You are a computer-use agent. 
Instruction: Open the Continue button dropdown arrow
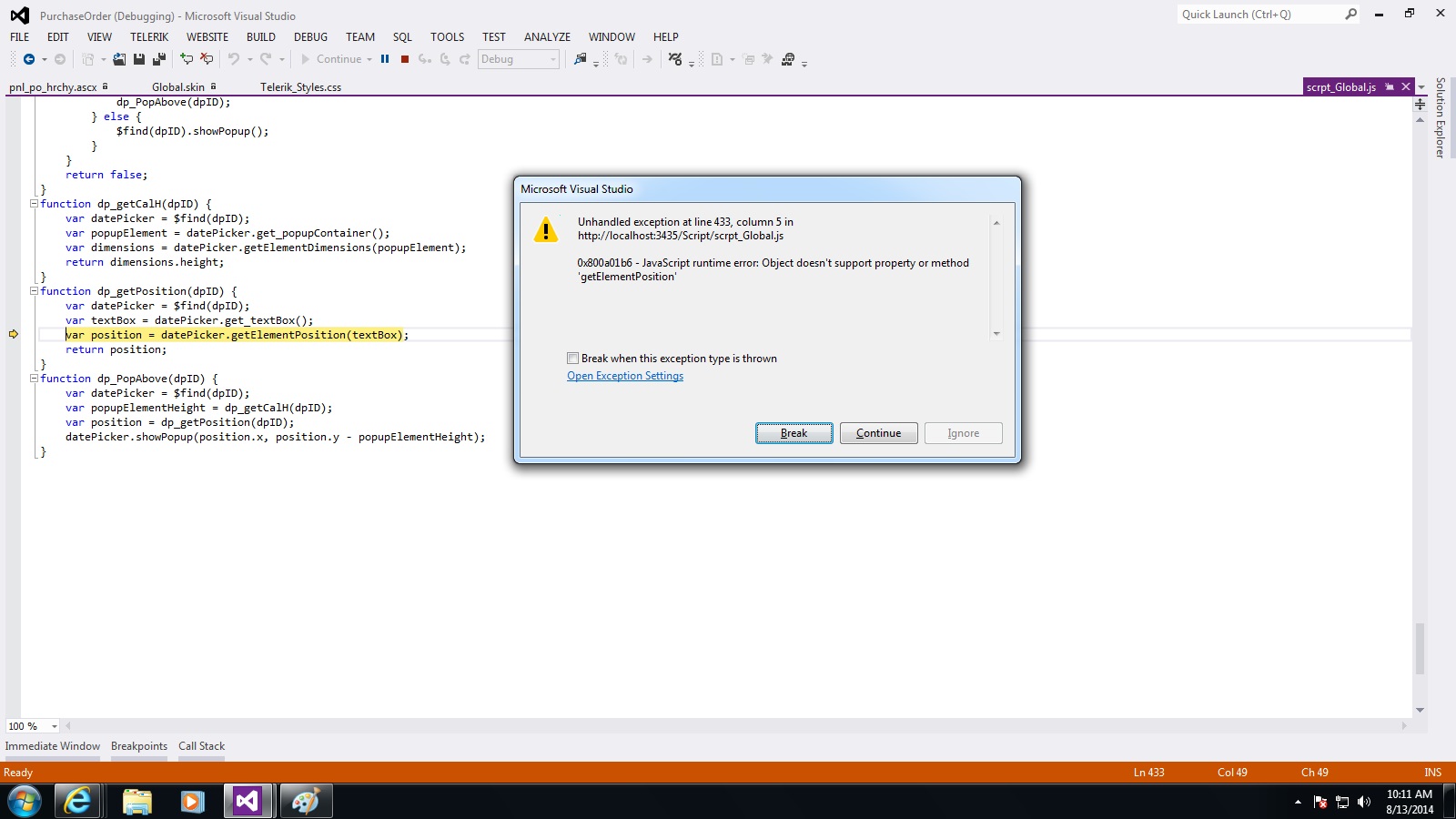[x=369, y=59]
